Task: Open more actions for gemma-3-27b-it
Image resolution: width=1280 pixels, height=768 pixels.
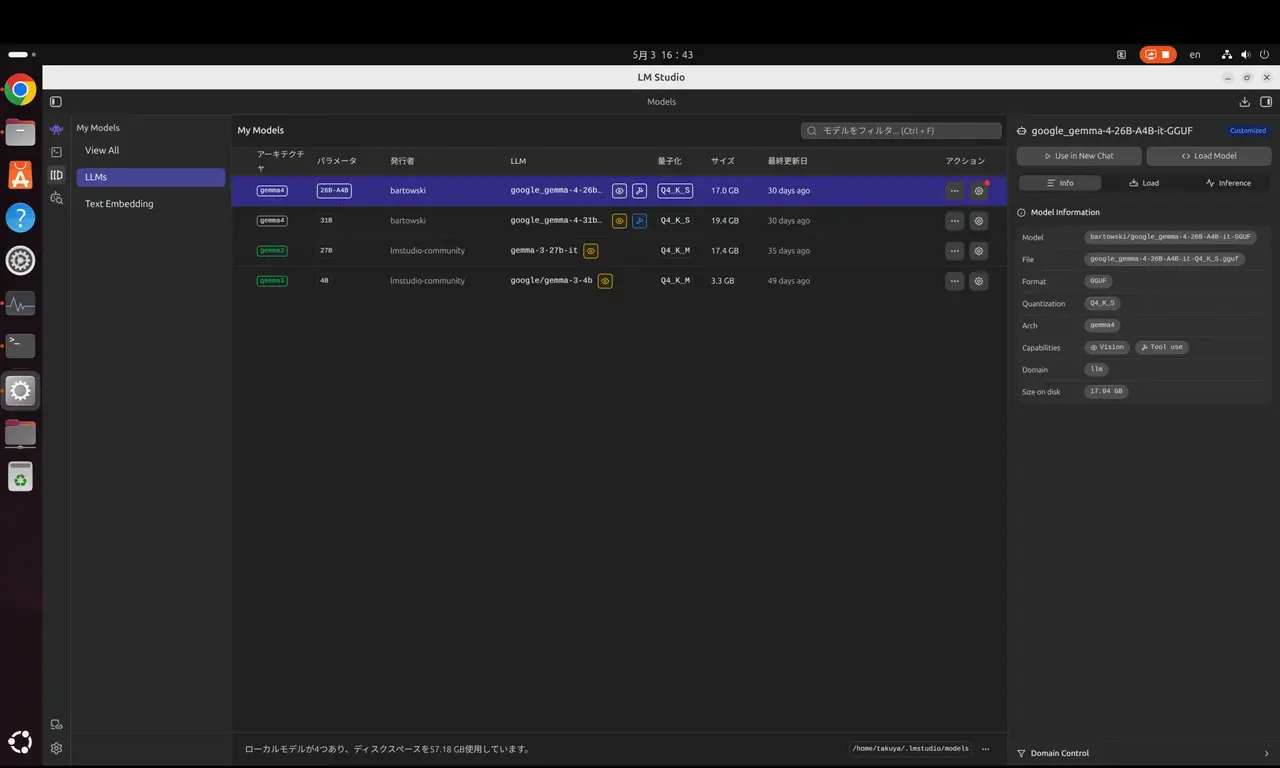Action: pos(955,251)
